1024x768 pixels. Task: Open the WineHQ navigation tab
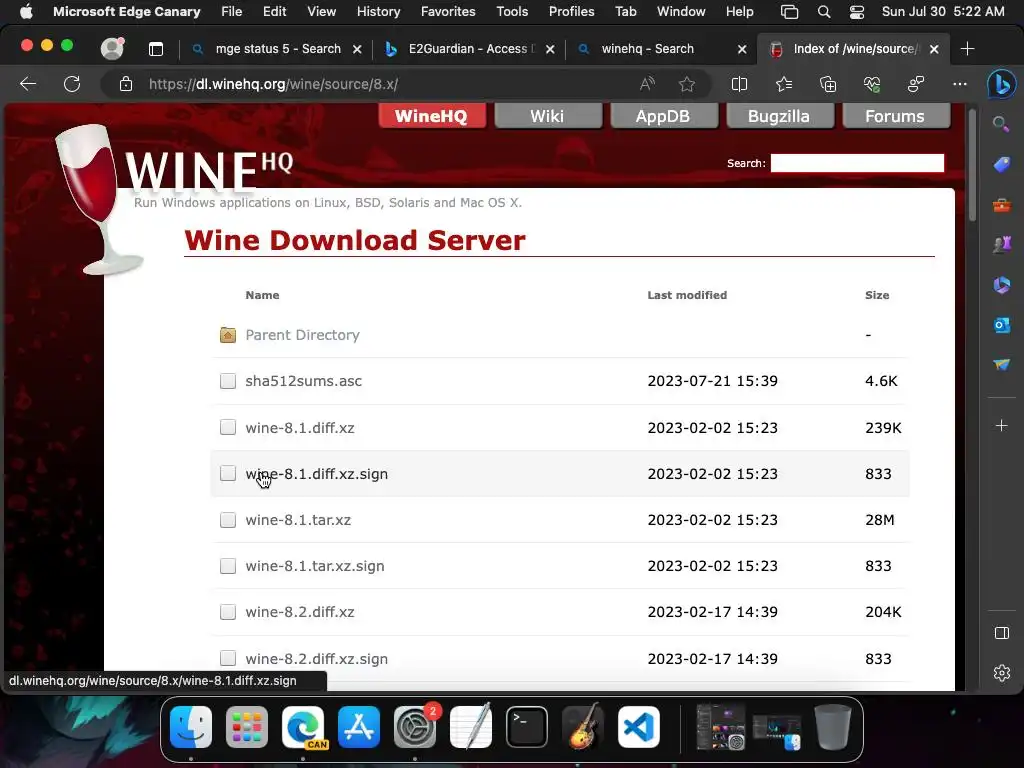pyautogui.click(x=432, y=116)
